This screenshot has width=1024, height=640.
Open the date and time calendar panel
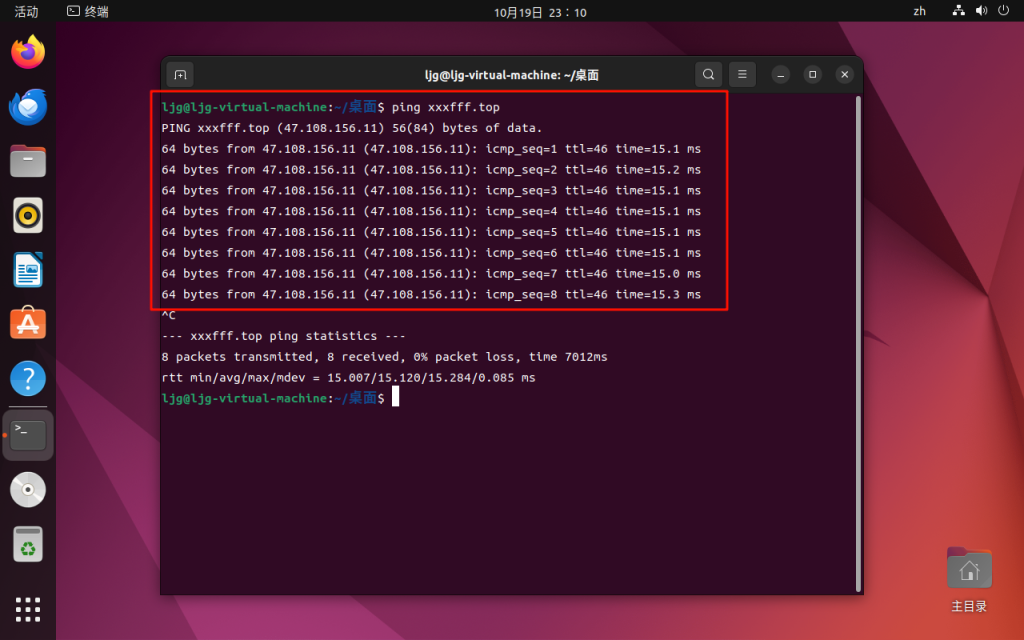point(540,12)
